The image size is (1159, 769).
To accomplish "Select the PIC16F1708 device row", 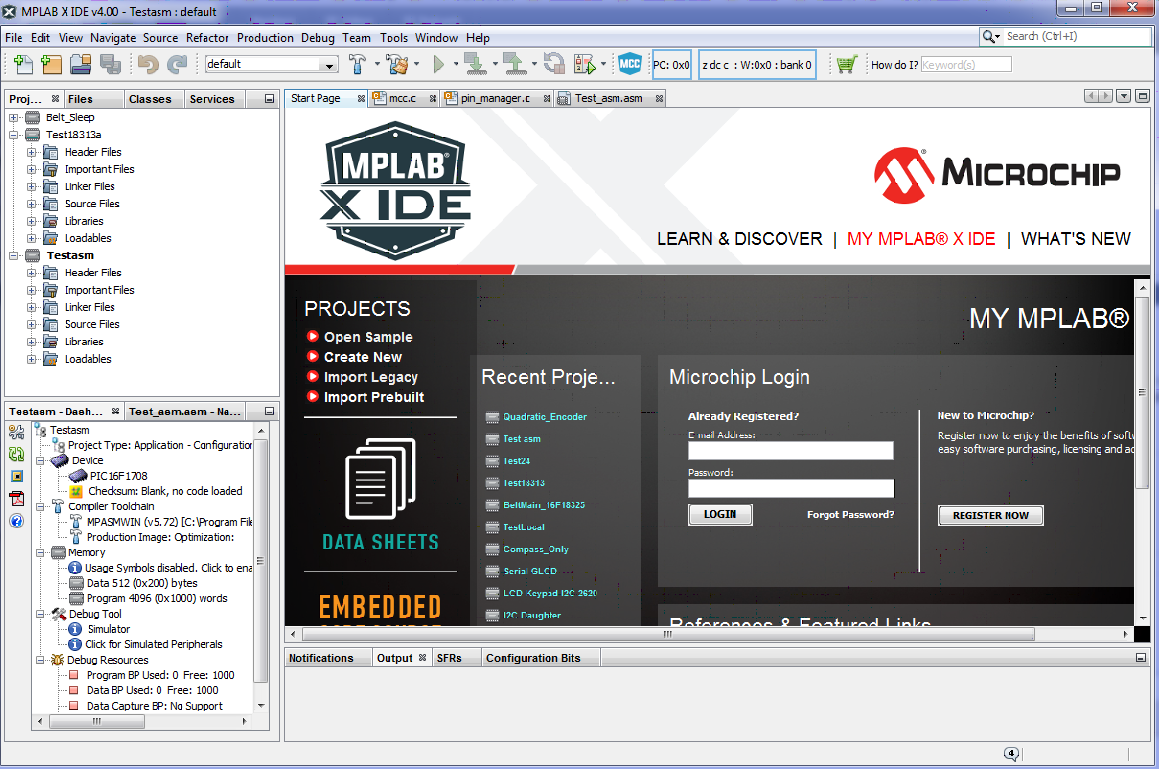I will click(118, 476).
